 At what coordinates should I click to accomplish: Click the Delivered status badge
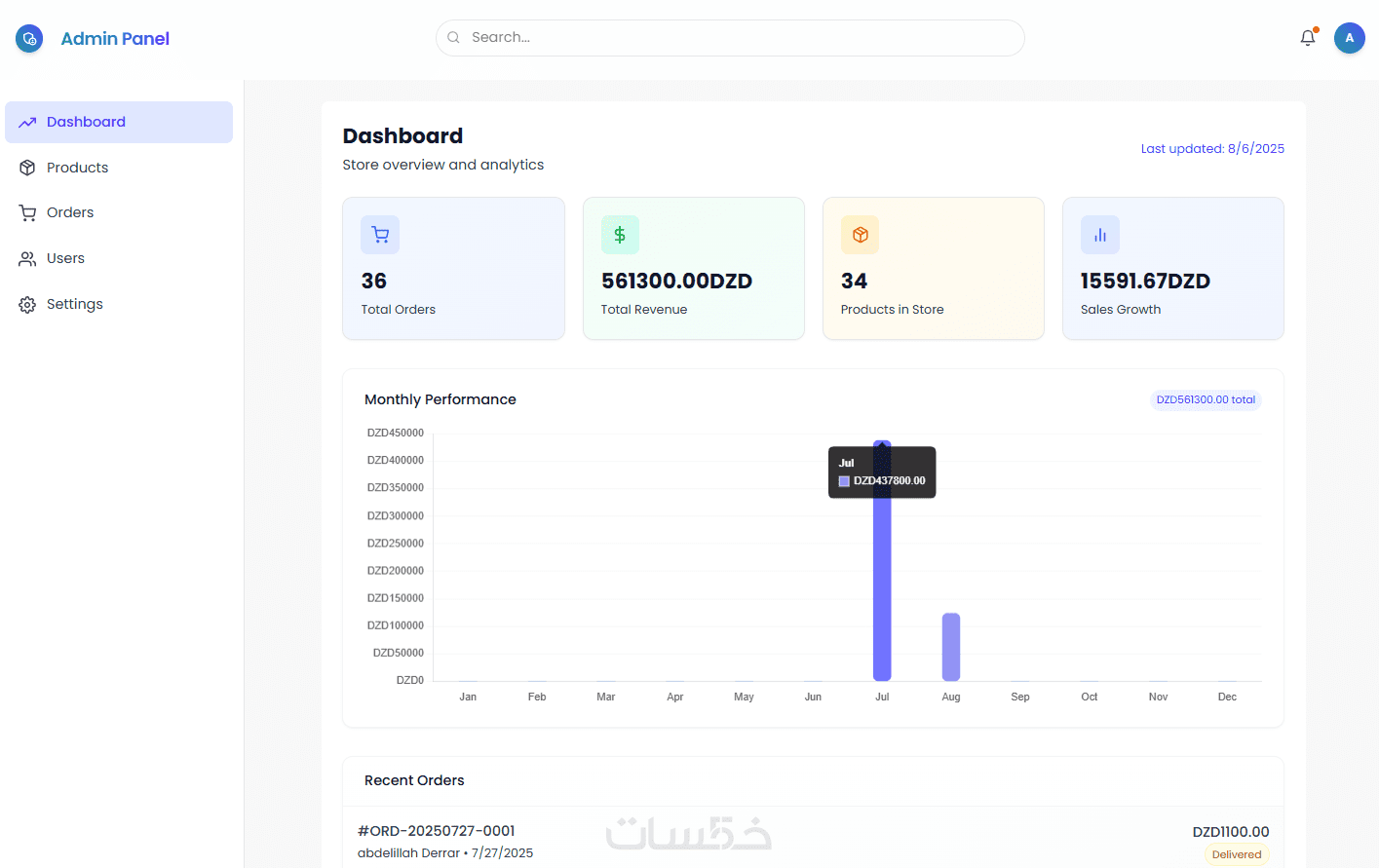1237,854
